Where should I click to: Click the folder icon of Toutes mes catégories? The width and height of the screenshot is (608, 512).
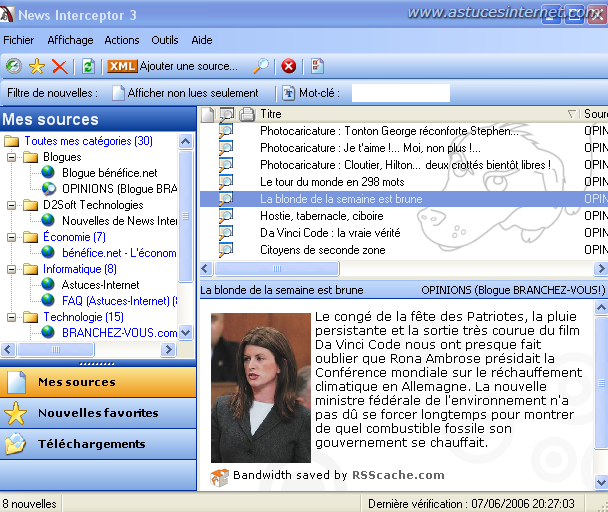click(12, 141)
